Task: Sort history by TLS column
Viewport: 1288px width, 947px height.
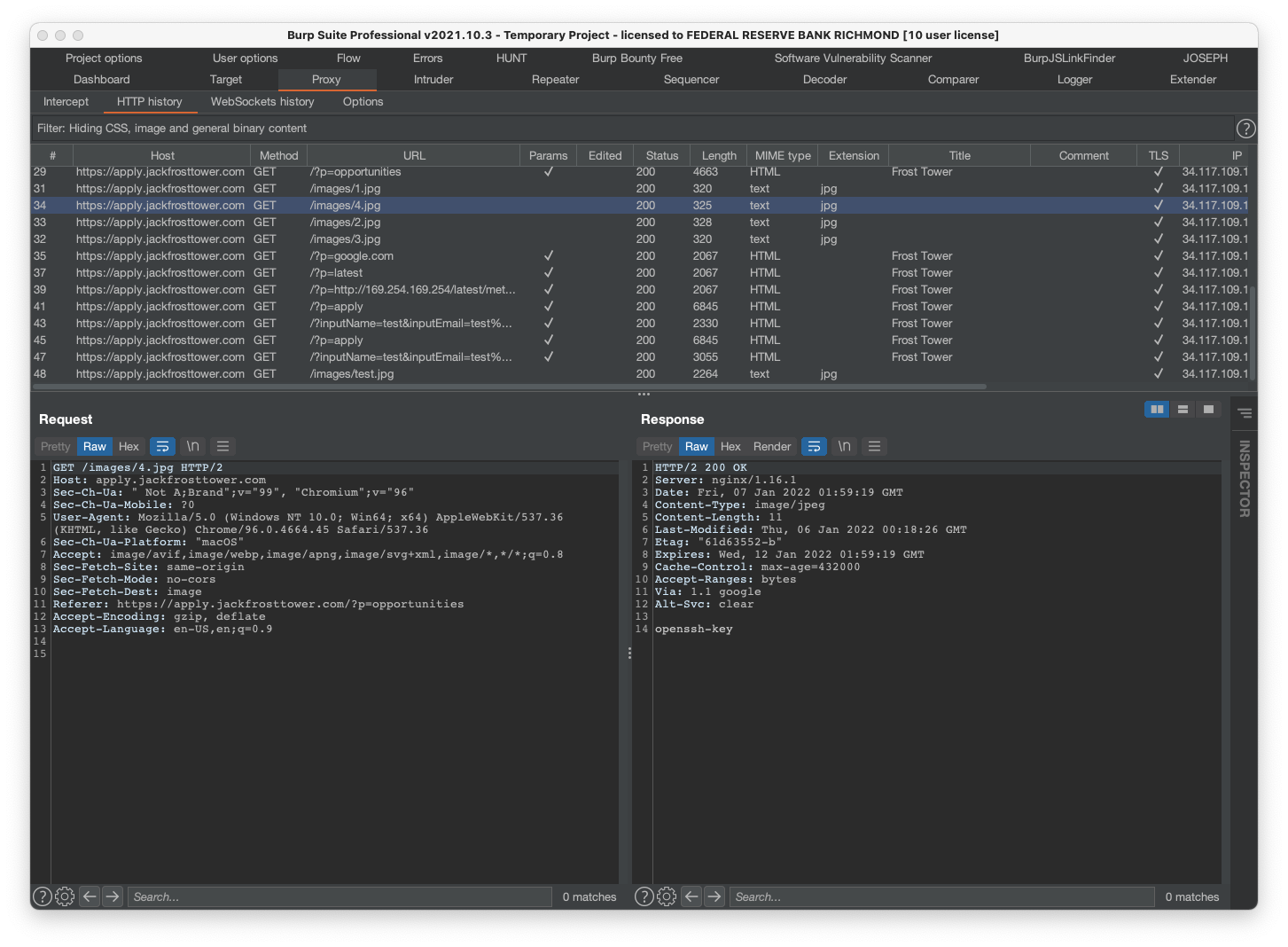Action: 1159,156
